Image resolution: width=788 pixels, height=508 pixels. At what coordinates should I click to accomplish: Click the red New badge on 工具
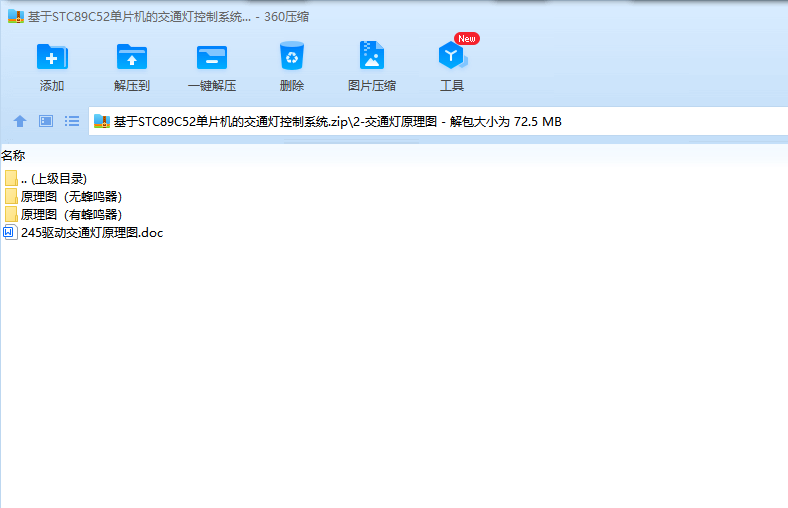tap(467, 39)
